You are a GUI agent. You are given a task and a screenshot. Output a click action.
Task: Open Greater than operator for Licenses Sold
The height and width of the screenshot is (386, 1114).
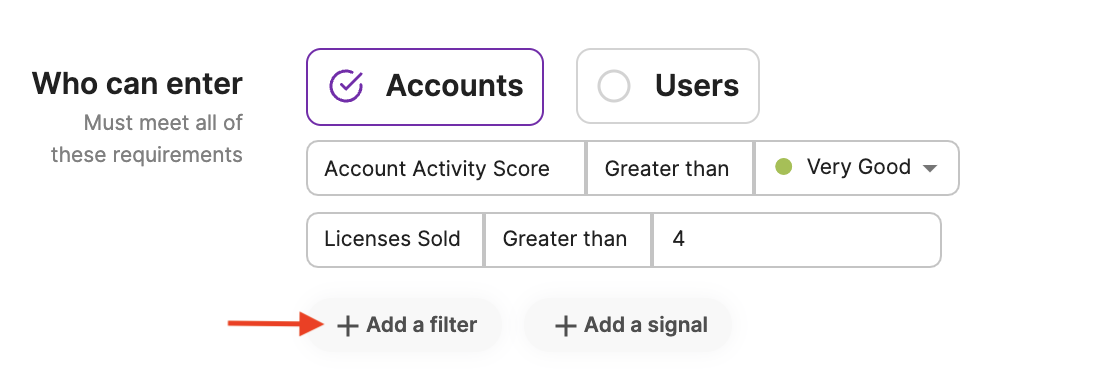point(567,239)
